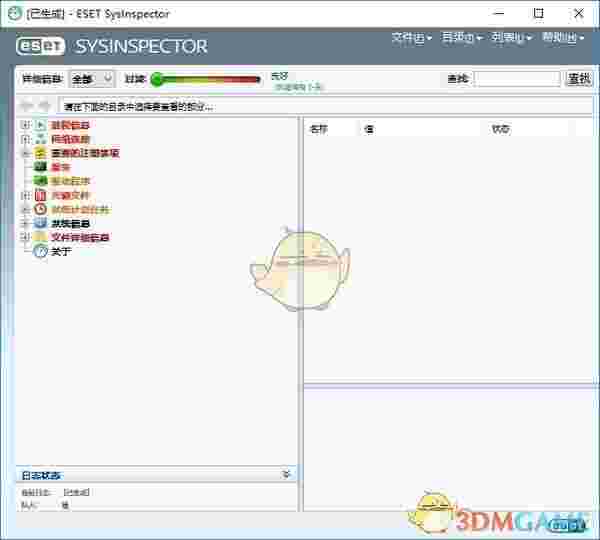Viewport: 600px width, 540px height.
Task: Select the 系统信息 tree label
Action: click(x=70, y=223)
